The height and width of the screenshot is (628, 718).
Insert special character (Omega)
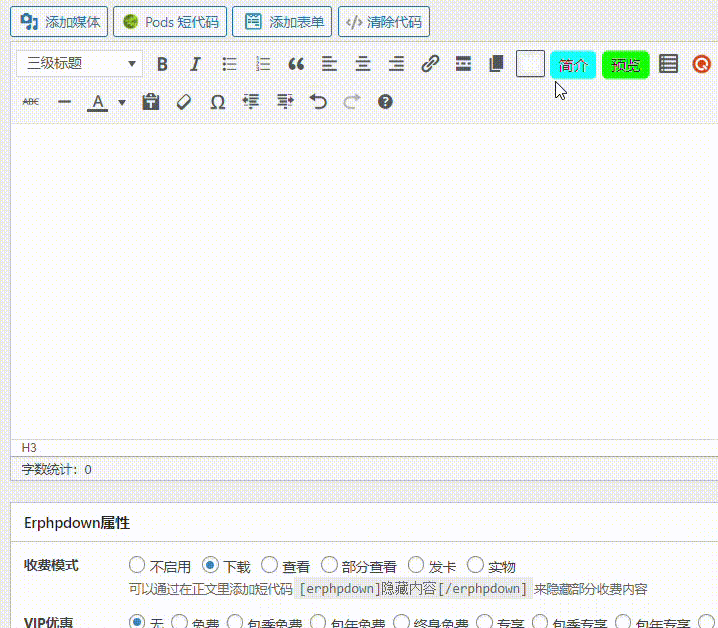pyautogui.click(x=218, y=102)
